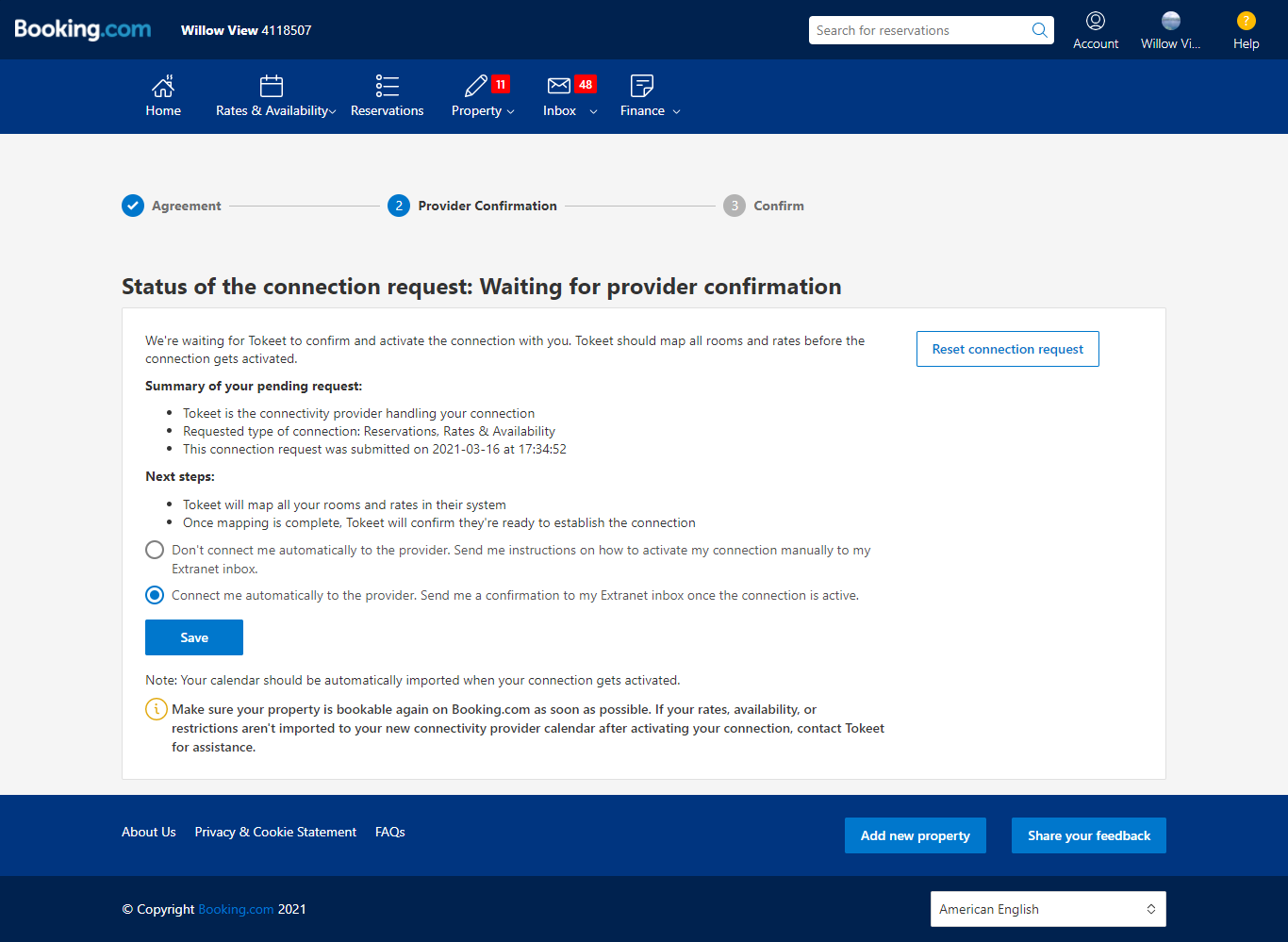Click the step 2 circle icon

(399, 206)
